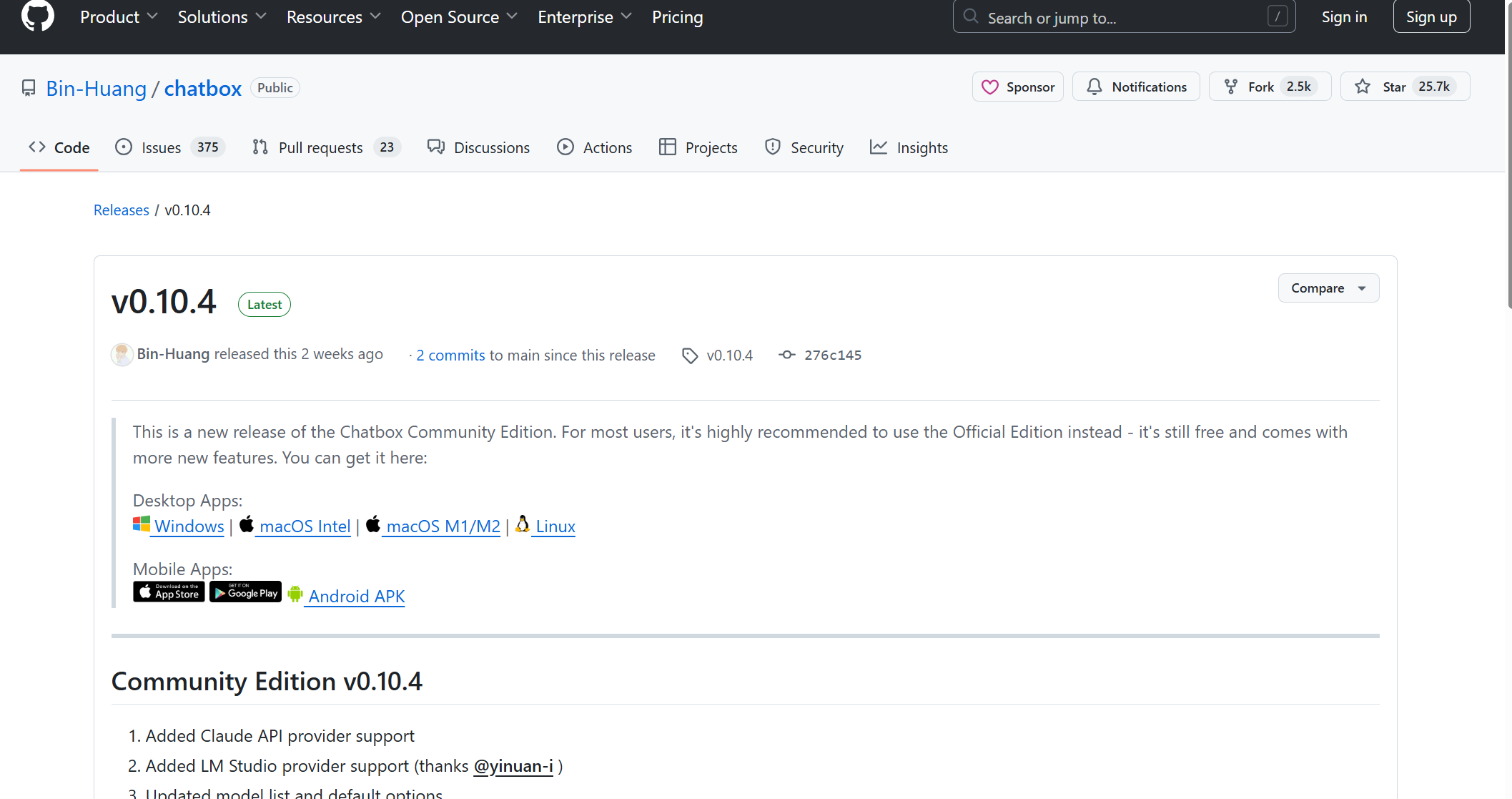Viewport: 1512px width, 799px height.
Task: Open the @yinuan-i user mention
Action: coord(513,766)
